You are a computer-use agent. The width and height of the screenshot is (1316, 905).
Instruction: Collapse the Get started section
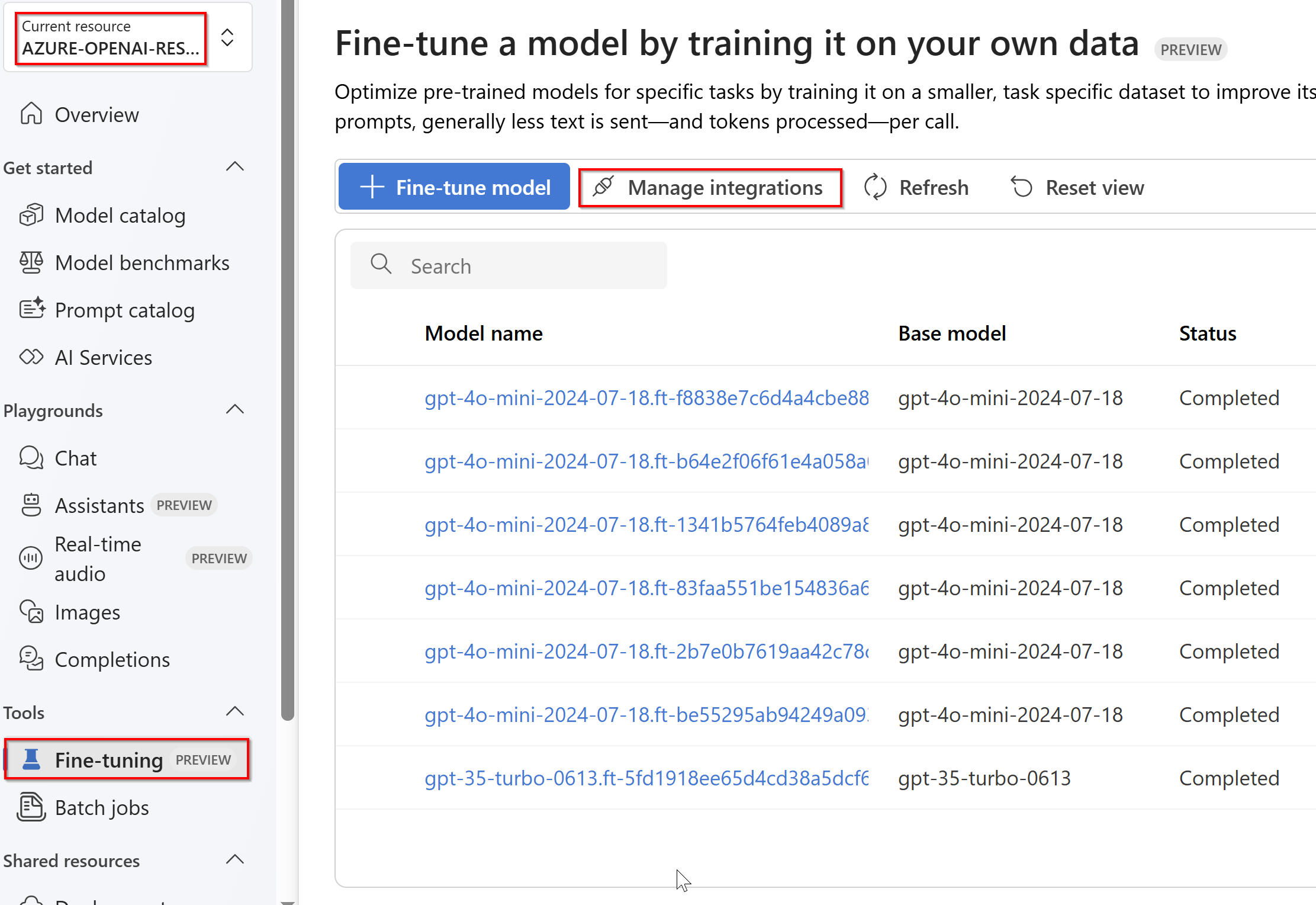click(235, 167)
